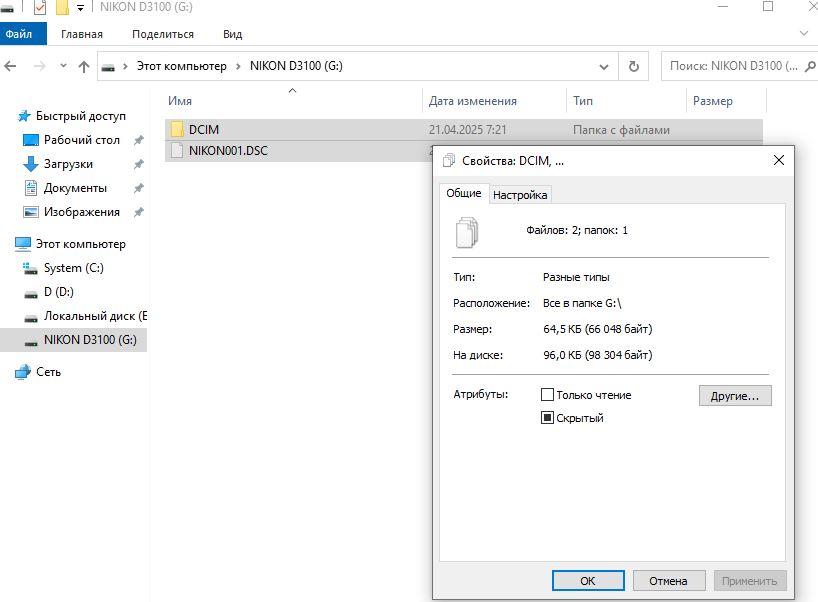The width and height of the screenshot is (818, 602).
Task: Close the 'Свойства: DCIM' dialog
Action: [778, 160]
